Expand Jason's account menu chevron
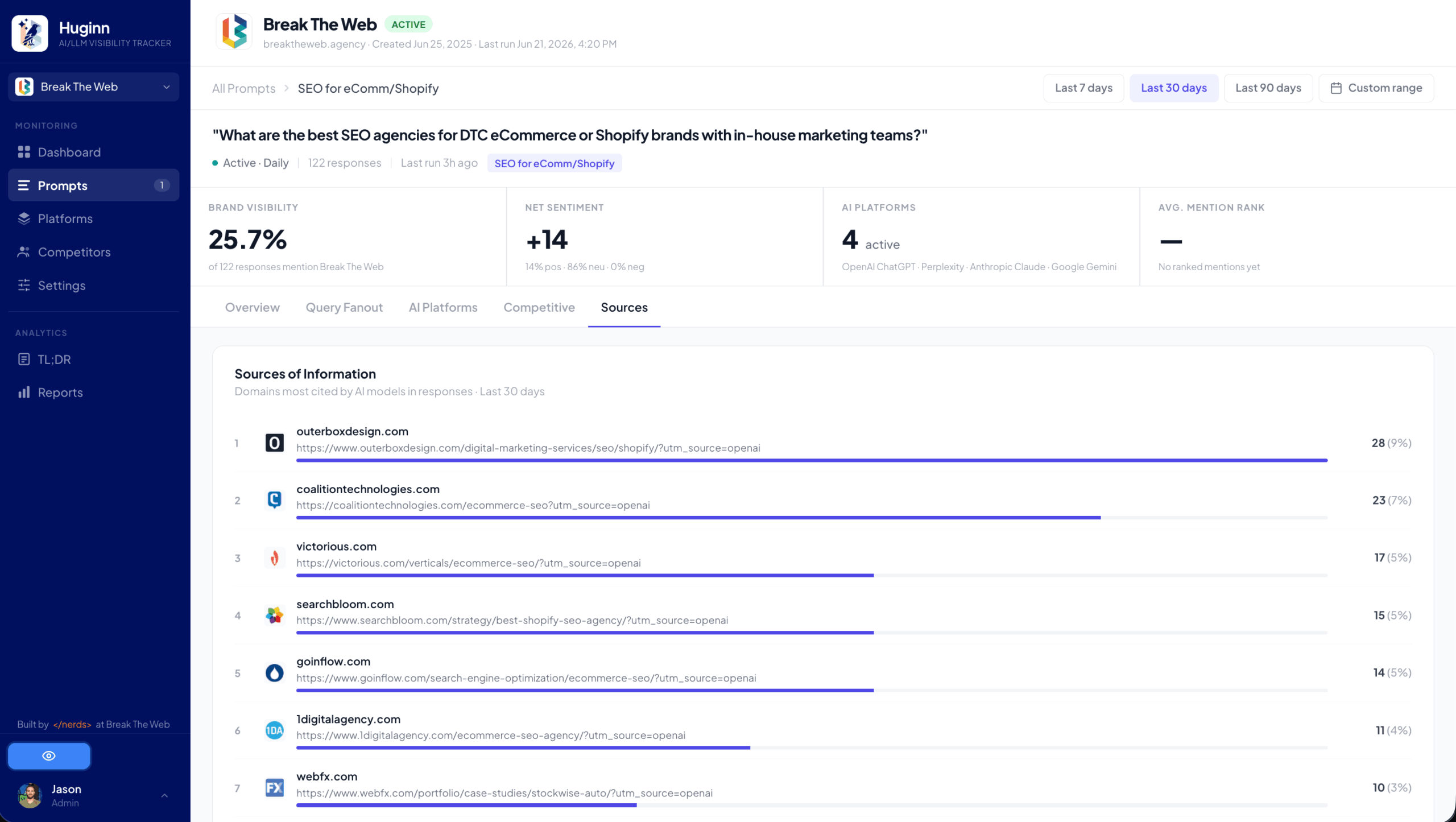 coord(164,796)
